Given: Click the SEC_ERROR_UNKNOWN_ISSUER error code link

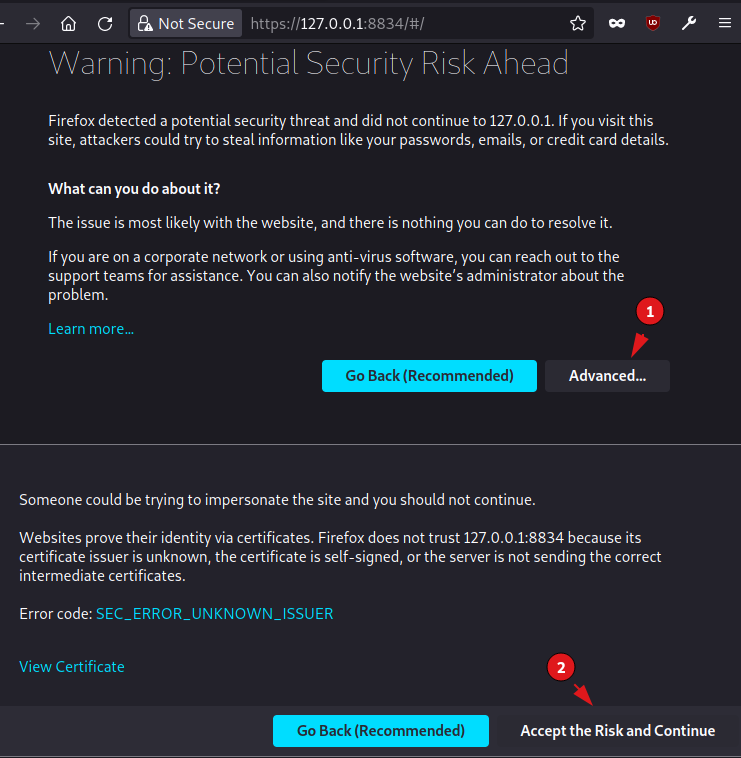Looking at the screenshot, I should (x=214, y=613).
